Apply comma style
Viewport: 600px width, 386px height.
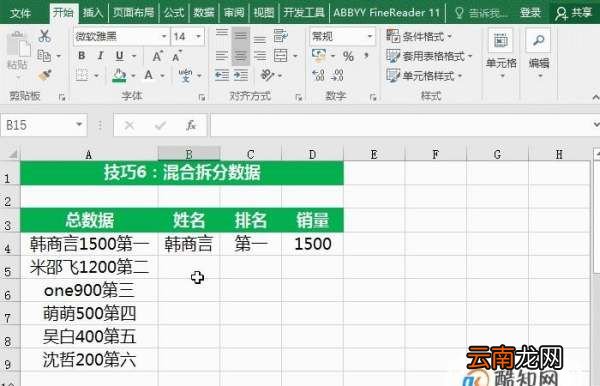tap(366, 56)
